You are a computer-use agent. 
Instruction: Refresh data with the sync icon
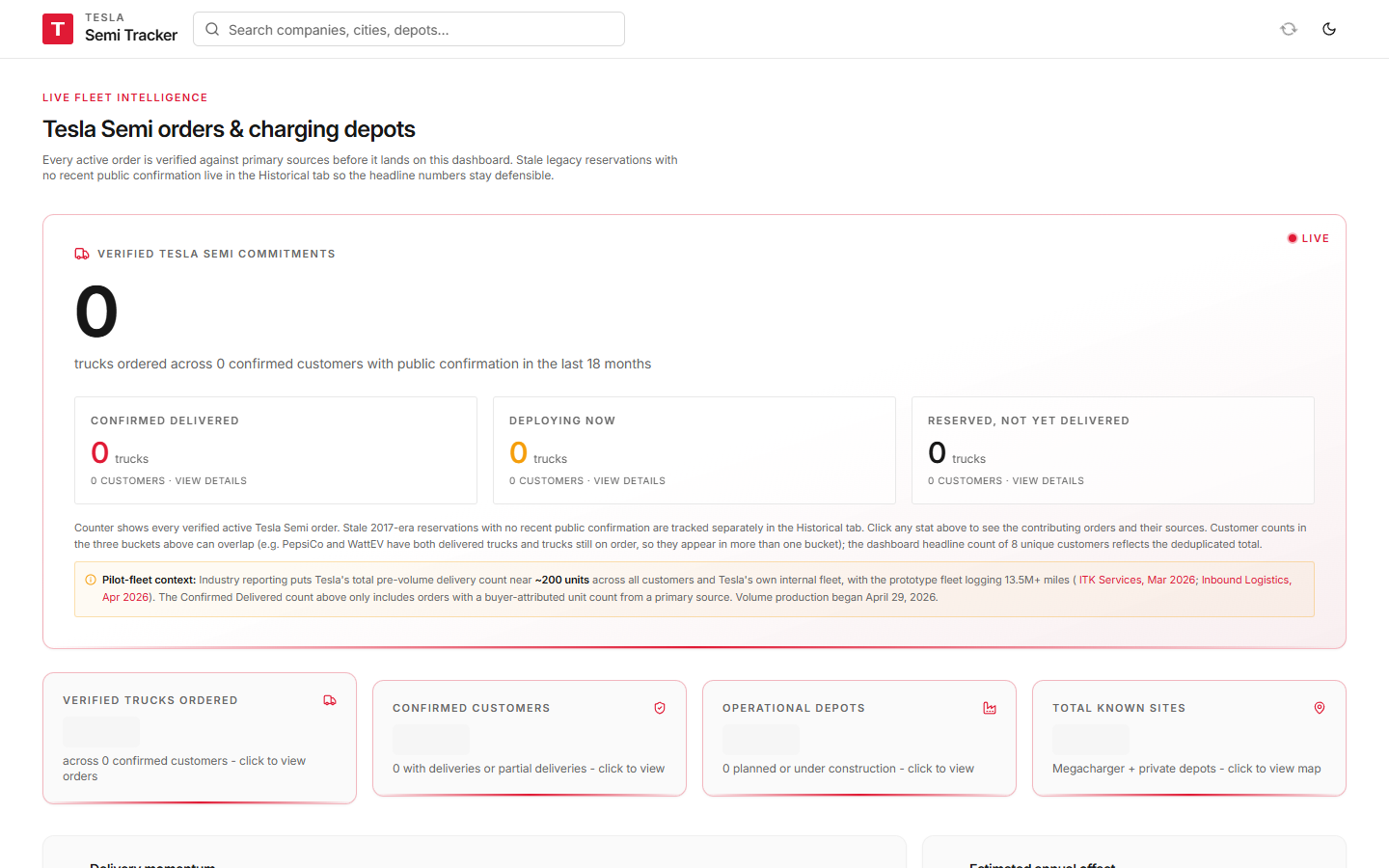coord(1289,29)
